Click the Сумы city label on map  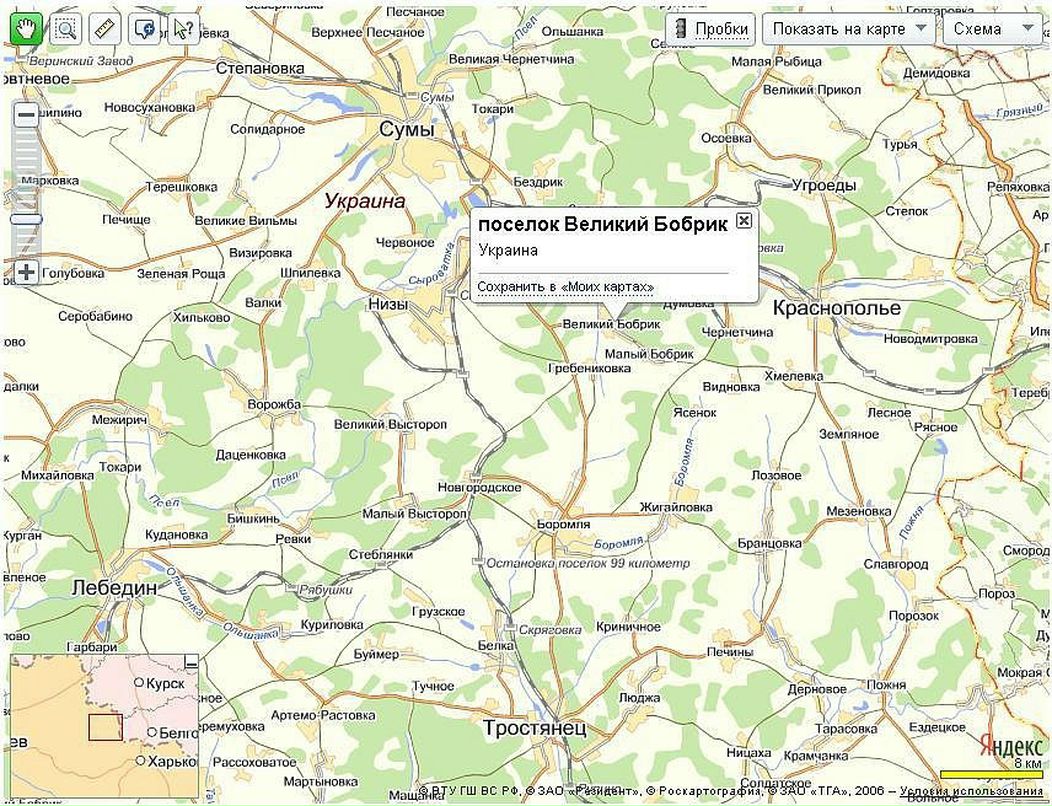click(x=407, y=130)
